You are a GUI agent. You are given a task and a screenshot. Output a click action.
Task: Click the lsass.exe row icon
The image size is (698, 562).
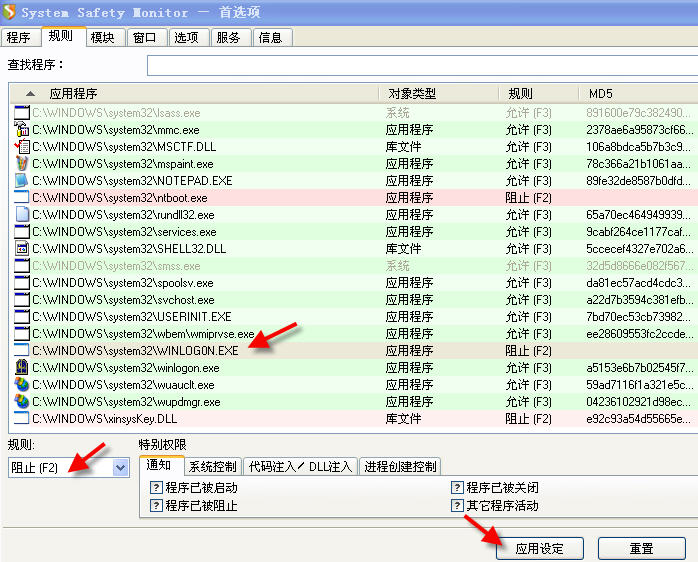pyautogui.click(x=21, y=113)
